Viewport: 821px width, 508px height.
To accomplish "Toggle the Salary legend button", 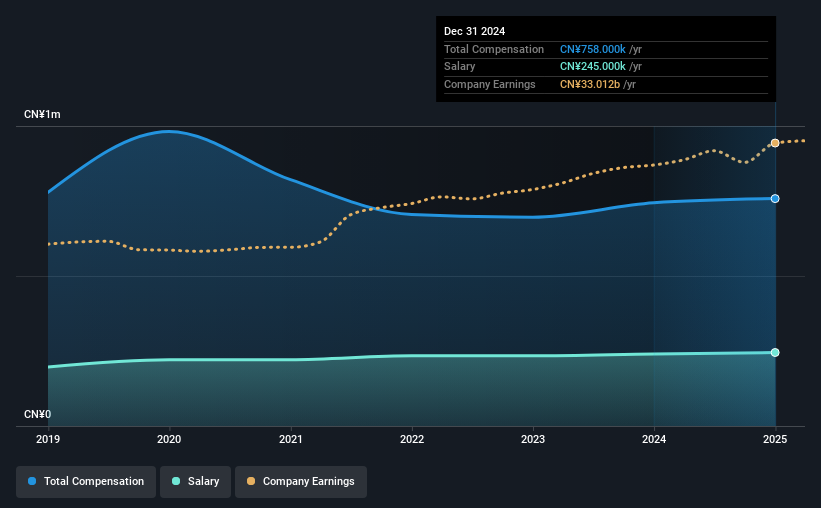I will pos(195,482).
